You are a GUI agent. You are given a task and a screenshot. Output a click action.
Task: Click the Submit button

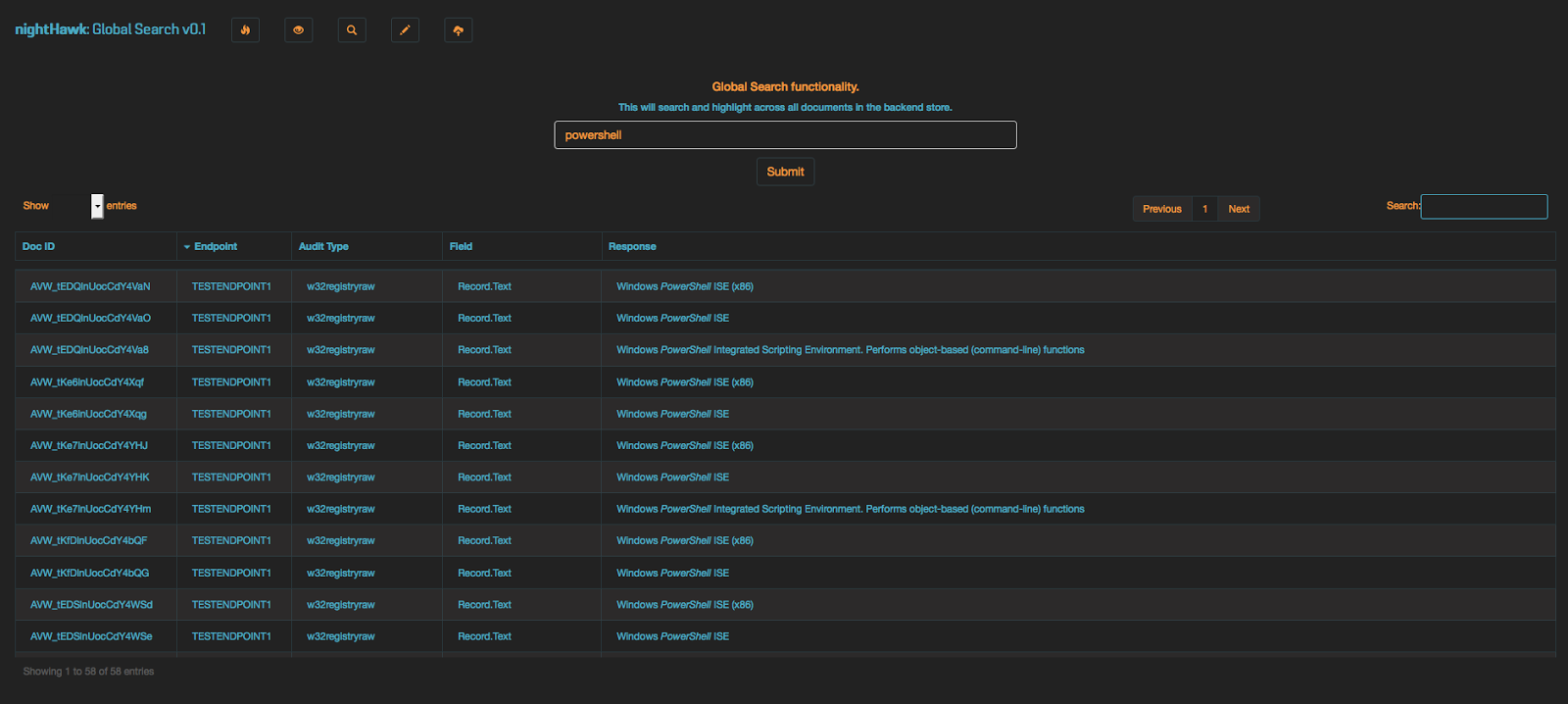tap(785, 172)
